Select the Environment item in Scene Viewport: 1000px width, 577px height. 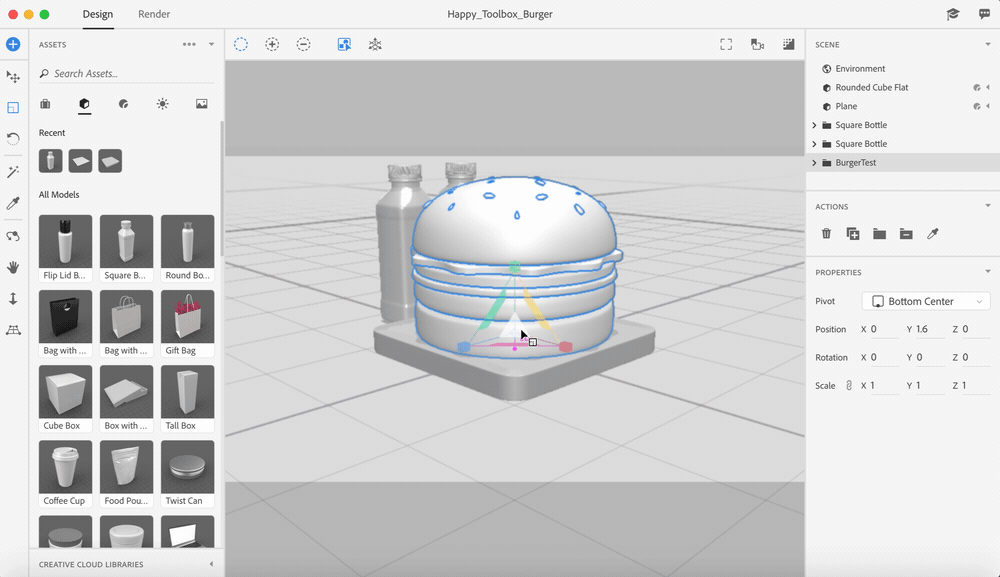click(860, 69)
